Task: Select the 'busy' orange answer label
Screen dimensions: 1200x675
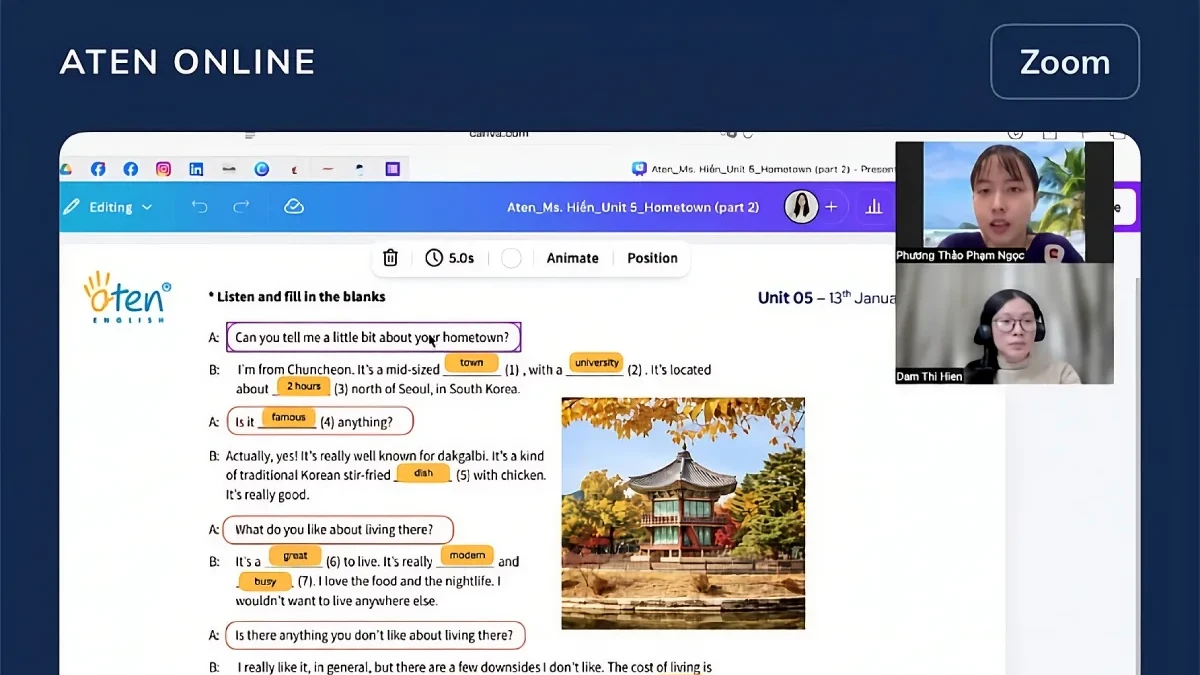Action: coord(265,581)
